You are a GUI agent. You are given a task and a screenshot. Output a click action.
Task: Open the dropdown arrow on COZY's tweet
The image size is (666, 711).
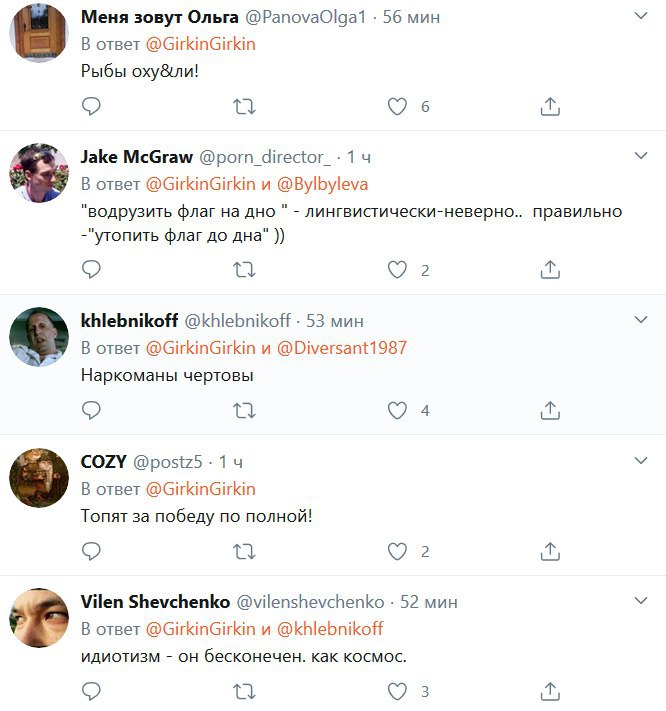[642, 460]
